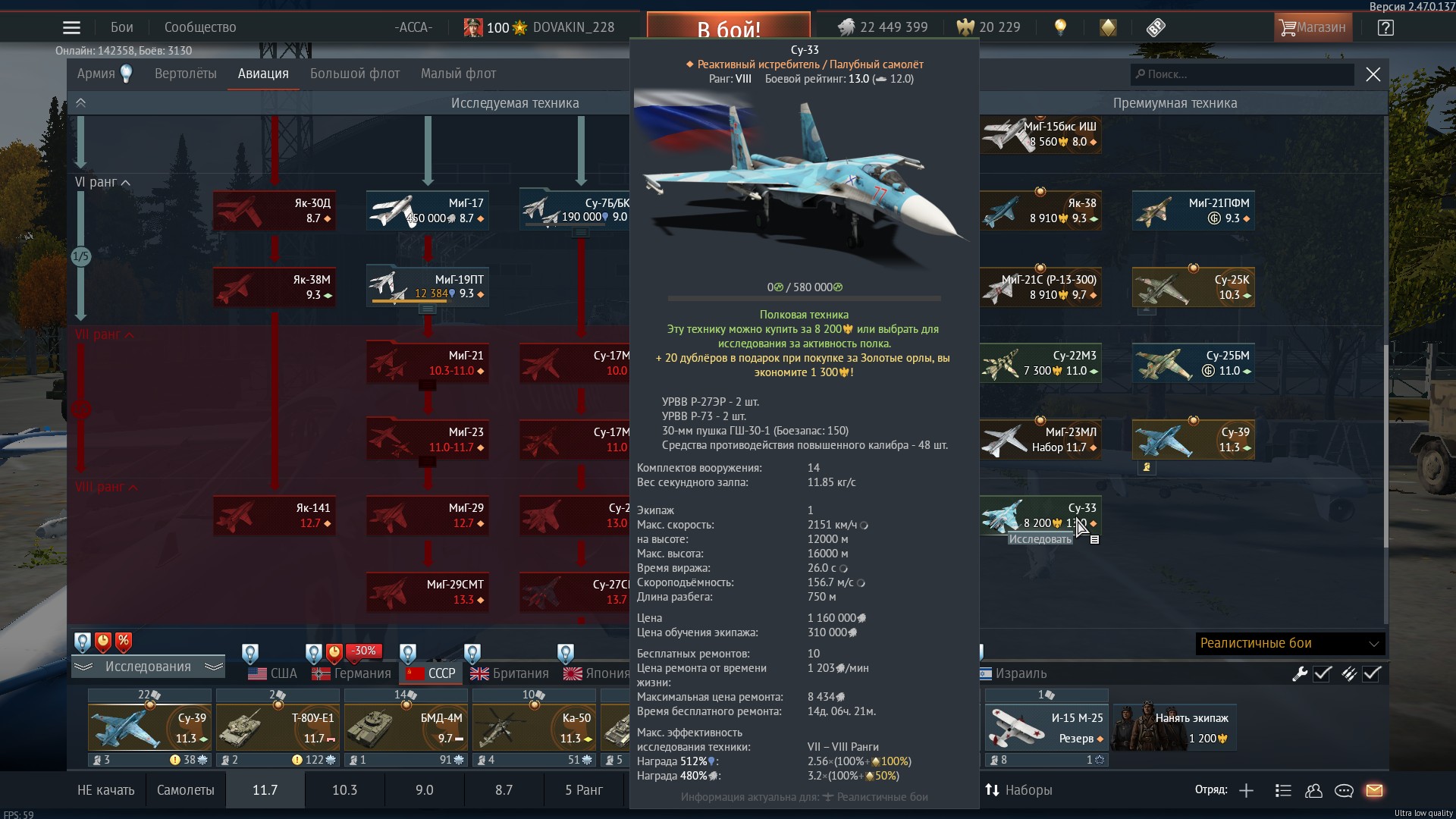Click double-chevron collapse at tree top left

pyautogui.click(x=81, y=103)
